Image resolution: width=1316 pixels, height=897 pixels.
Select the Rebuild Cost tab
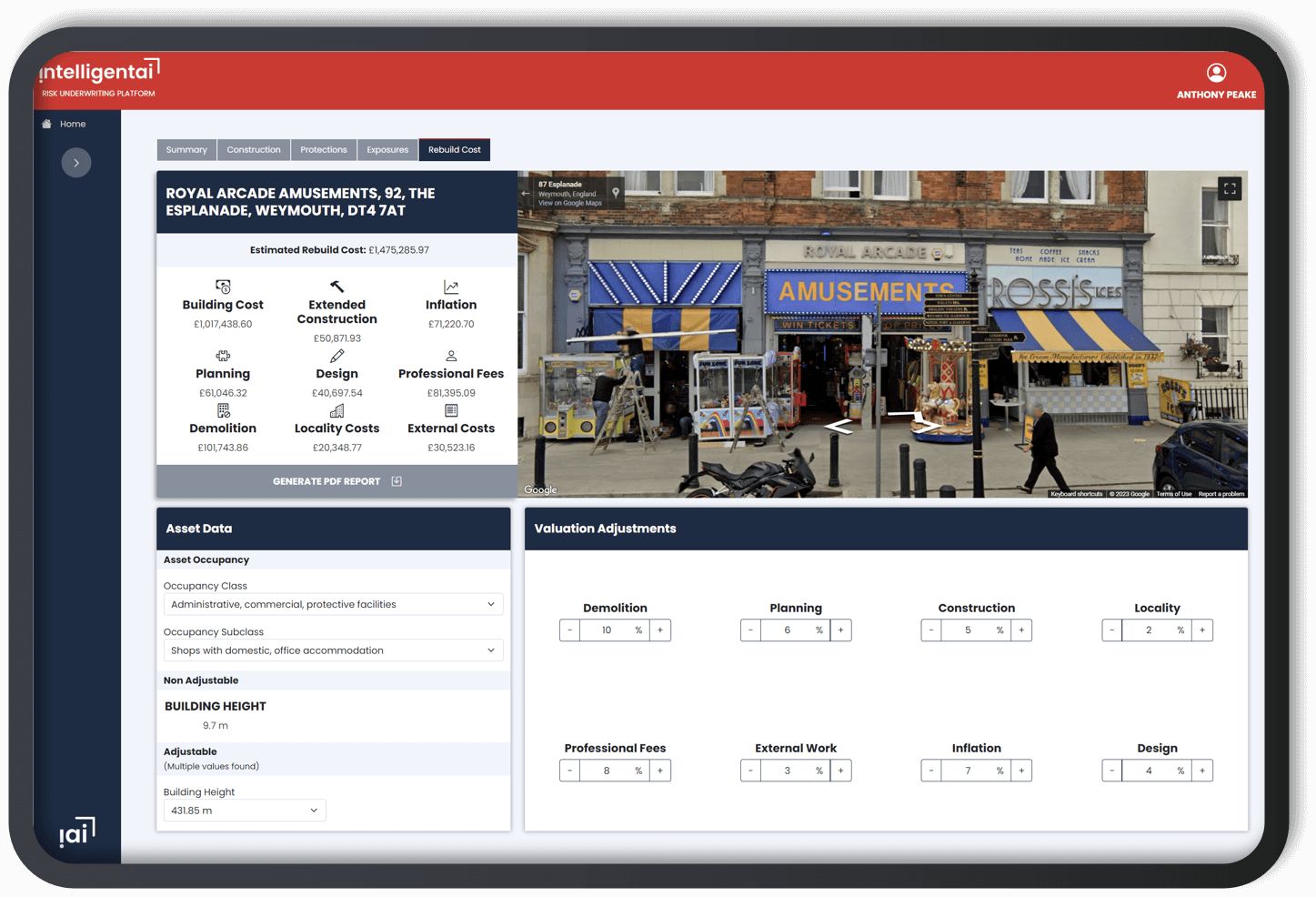click(x=455, y=150)
